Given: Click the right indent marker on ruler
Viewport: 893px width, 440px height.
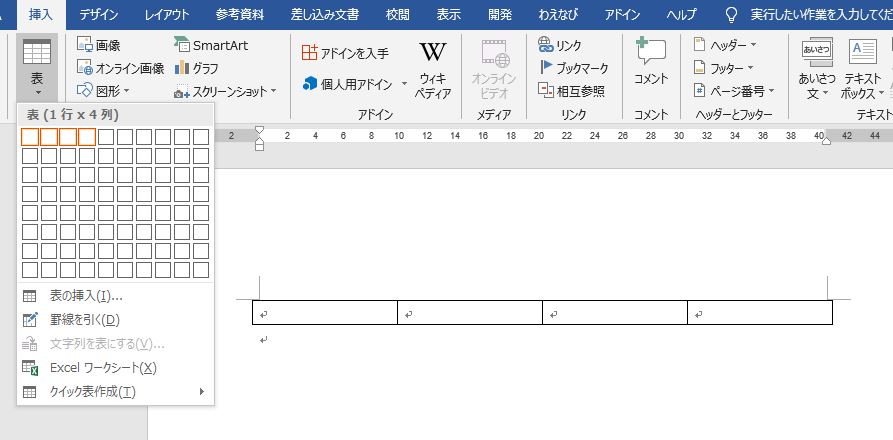Looking at the screenshot, I should (x=826, y=141).
